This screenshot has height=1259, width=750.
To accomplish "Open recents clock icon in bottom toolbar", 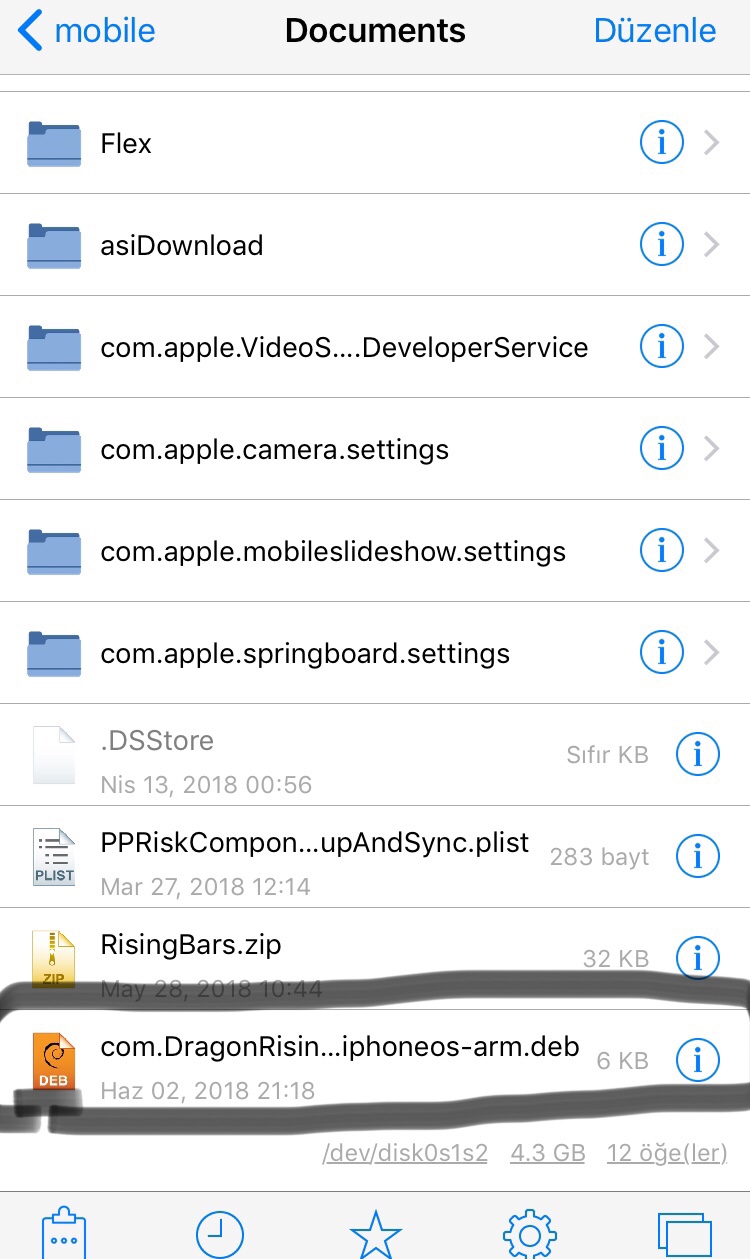I will (219, 1234).
